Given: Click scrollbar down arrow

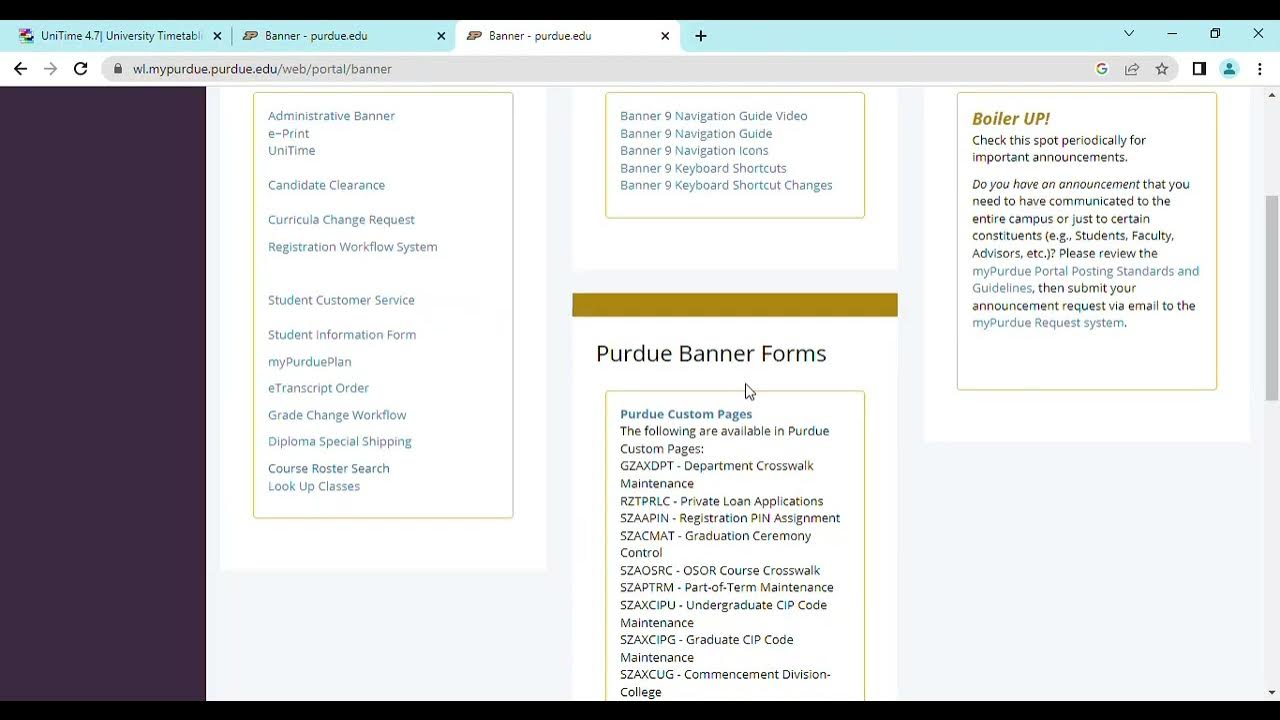Looking at the screenshot, I should coord(1272,692).
